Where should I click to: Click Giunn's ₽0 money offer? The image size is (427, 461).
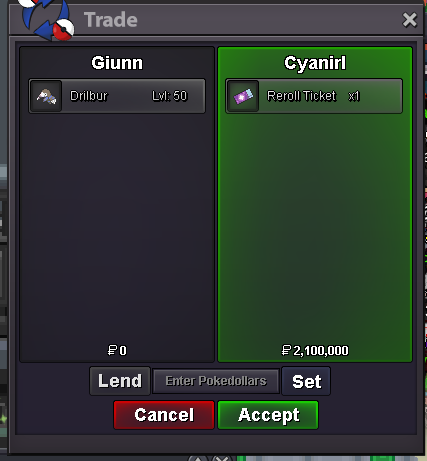pos(117,350)
